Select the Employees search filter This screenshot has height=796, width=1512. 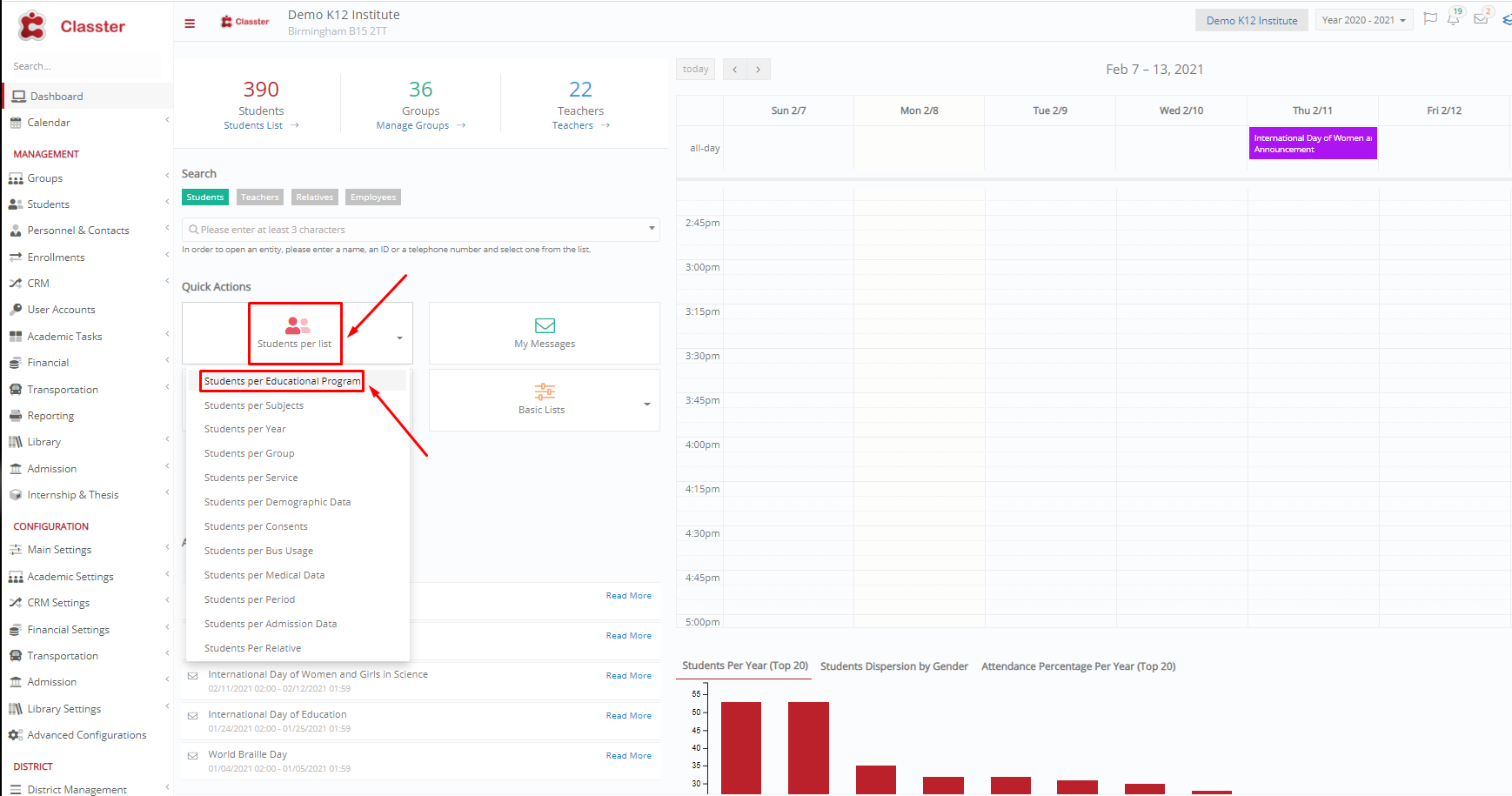click(x=373, y=197)
